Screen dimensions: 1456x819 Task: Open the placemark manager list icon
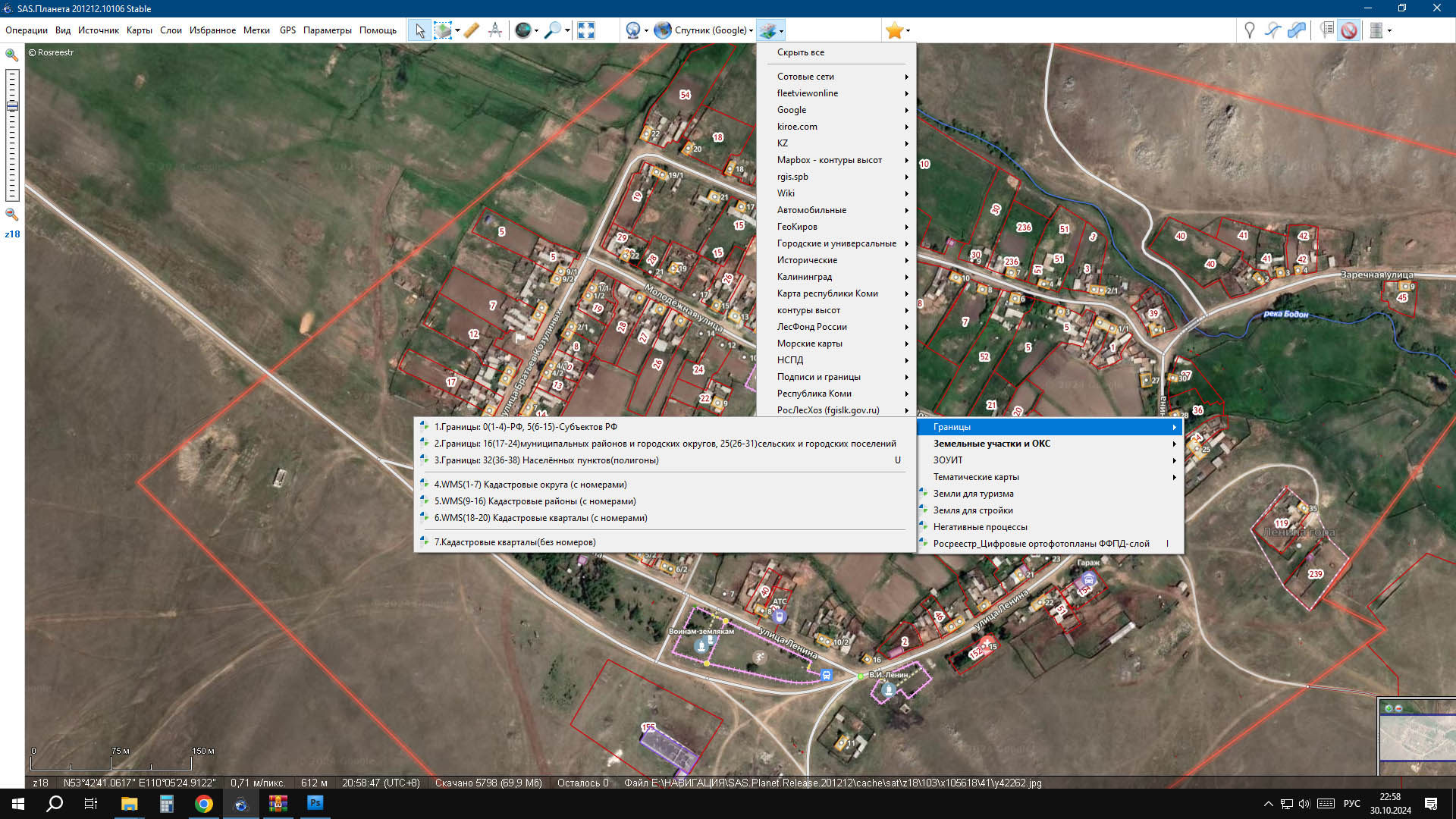[1326, 30]
